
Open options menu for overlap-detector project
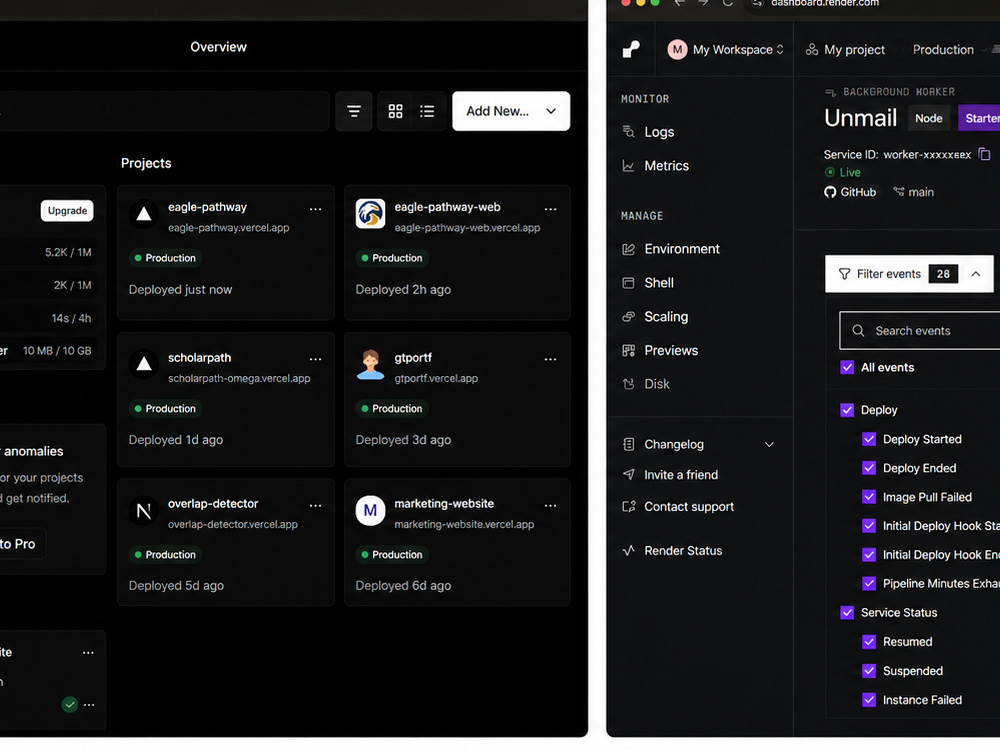point(316,506)
